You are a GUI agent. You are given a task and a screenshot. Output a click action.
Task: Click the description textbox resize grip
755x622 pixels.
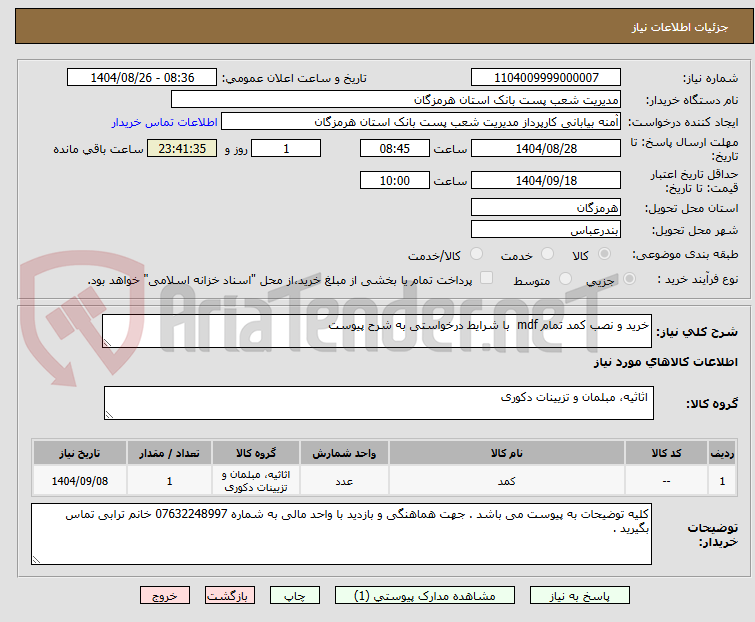[107, 343]
